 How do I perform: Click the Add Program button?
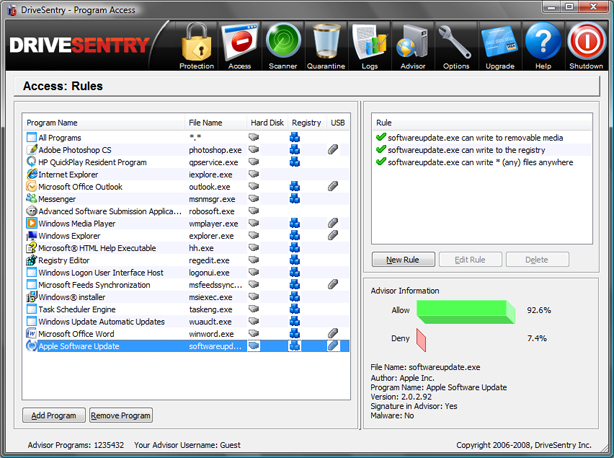(54, 415)
